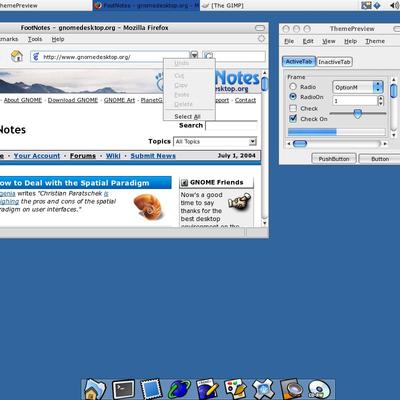Open ThemePreview Edit menu

(x=308, y=41)
